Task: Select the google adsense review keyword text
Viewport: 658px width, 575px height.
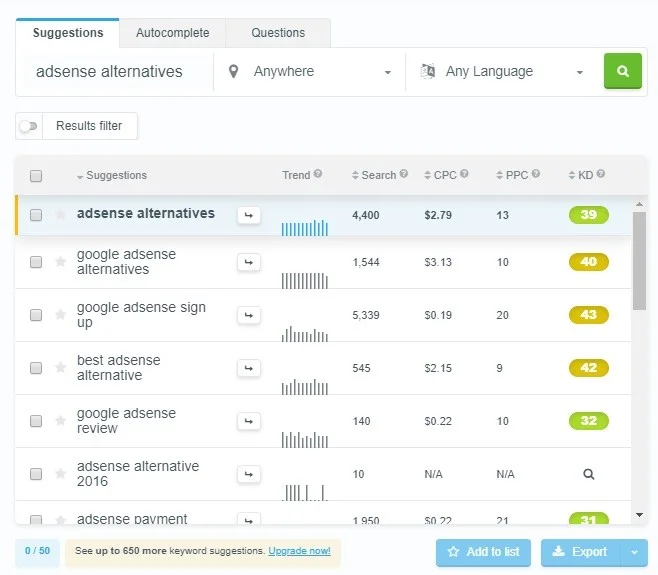Action: point(126,421)
